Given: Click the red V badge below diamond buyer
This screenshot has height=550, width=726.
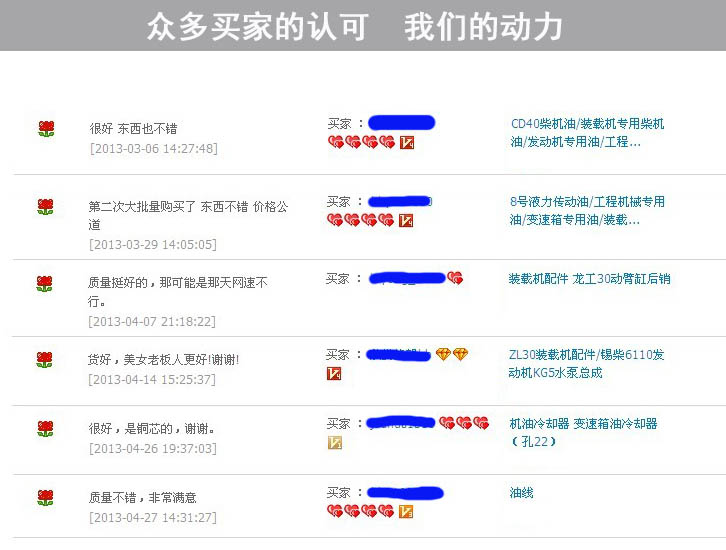Looking at the screenshot, I should pyautogui.click(x=334, y=373).
